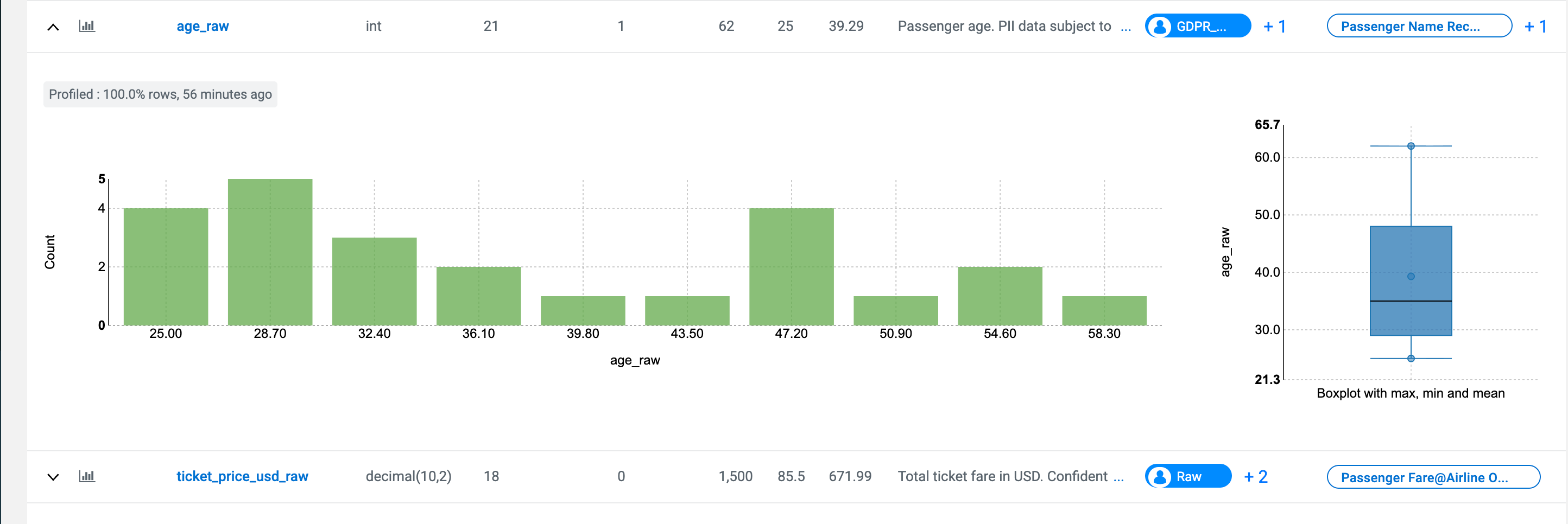The height and width of the screenshot is (524, 1568).
Task: Open the ticket_price_usd_raw column link
Action: [242, 477]
